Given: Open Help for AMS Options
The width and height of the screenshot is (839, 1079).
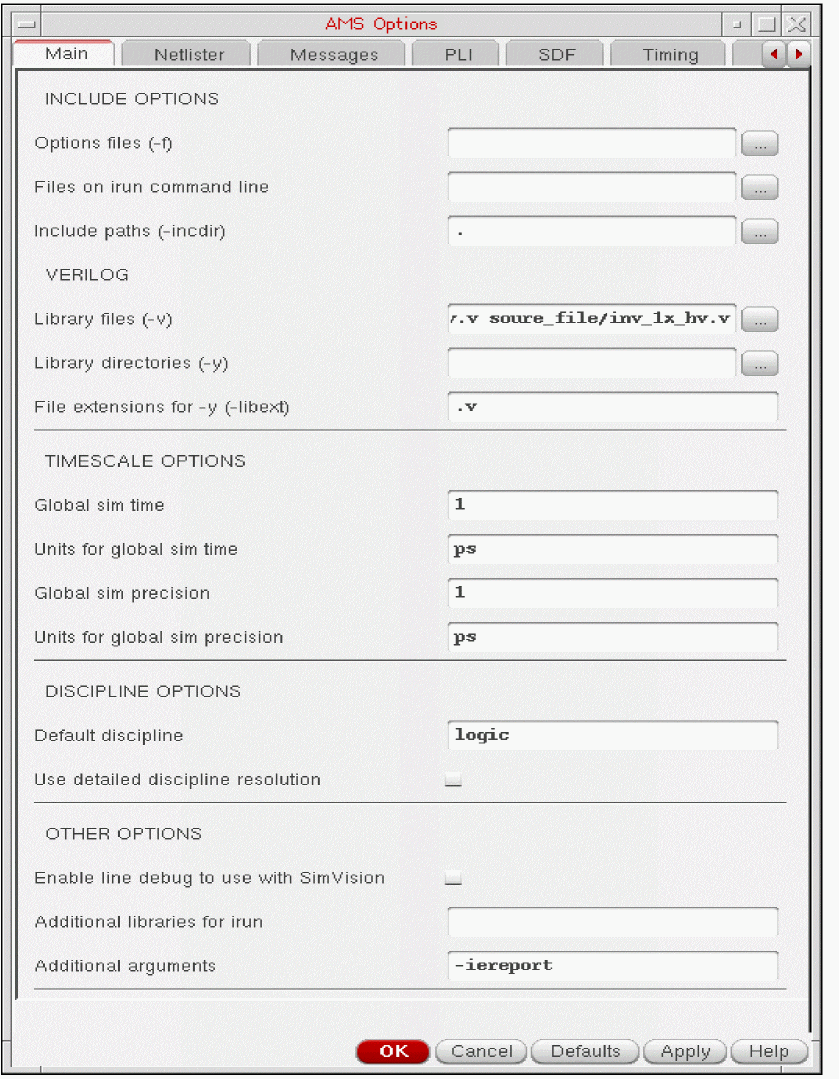Looking at the screenshot, I should click(x=769, y=1051).
